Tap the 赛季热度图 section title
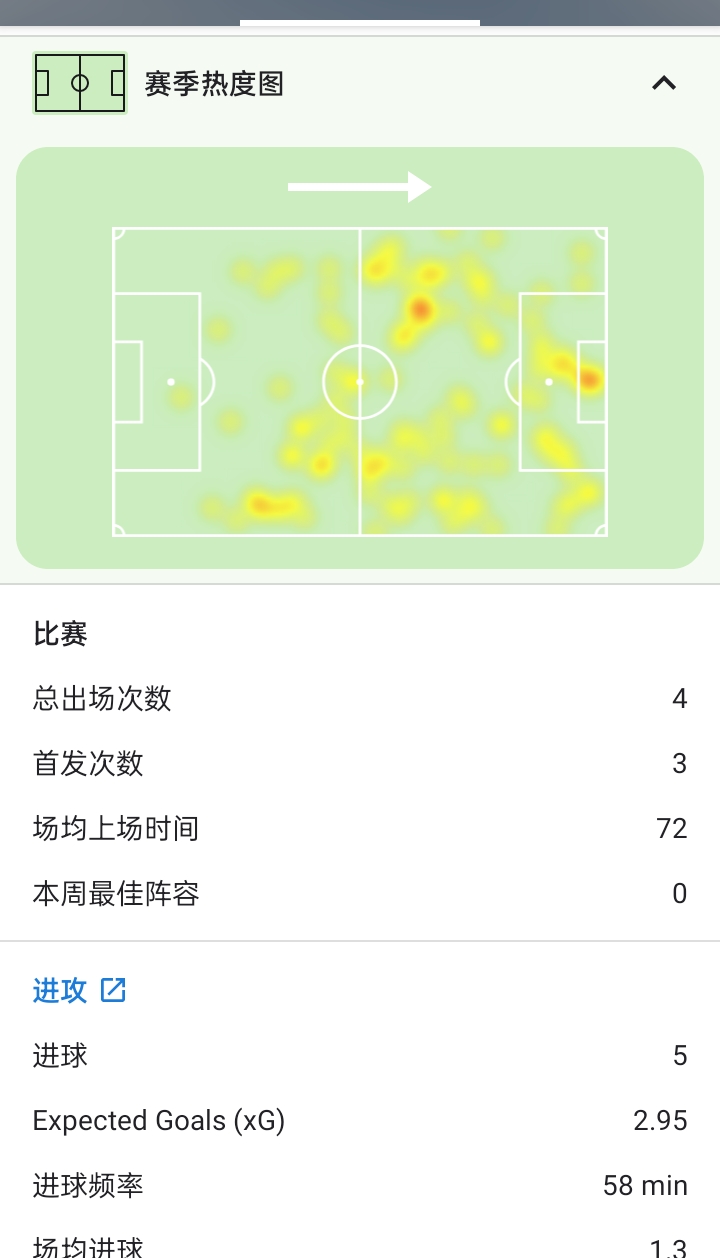 (x=214, y=84)
